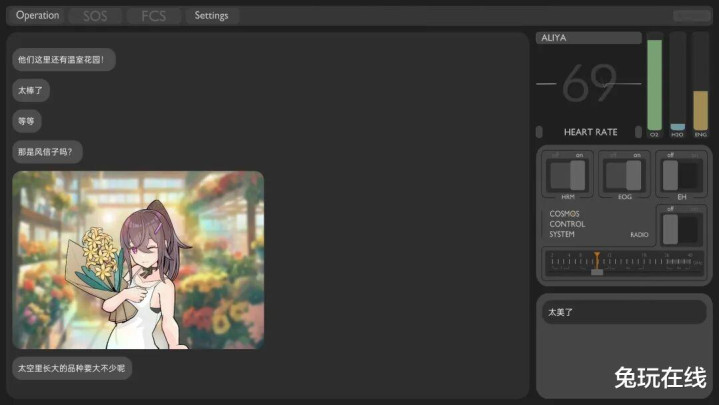Click the HEART RATE label

[x=590, y=132]
